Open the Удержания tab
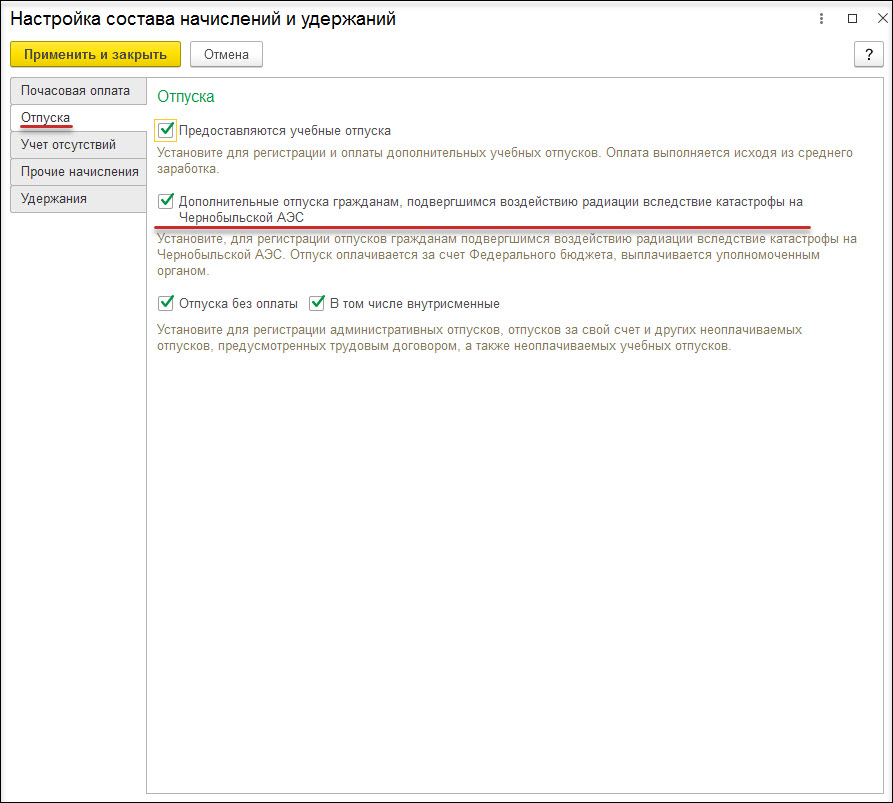Viewport: 893px width, 803px height. [x=78, y=199]
